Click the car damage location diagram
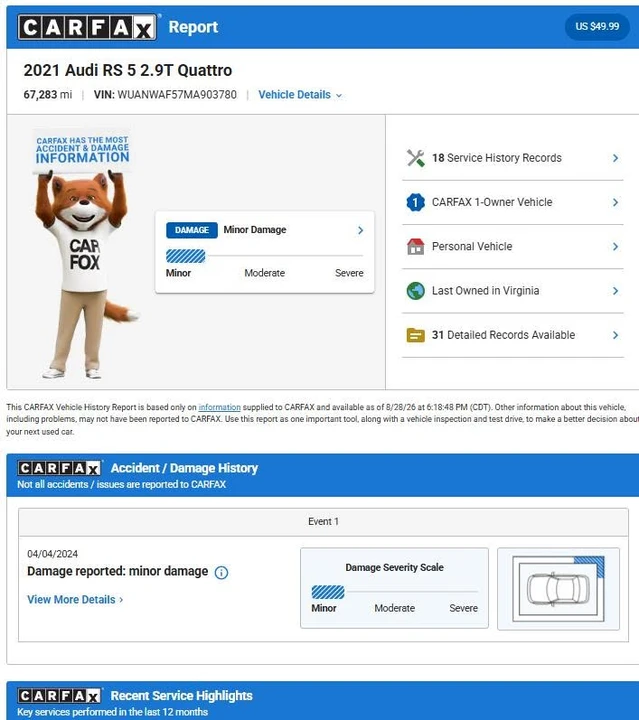639x720 pixels. point(558,589)
